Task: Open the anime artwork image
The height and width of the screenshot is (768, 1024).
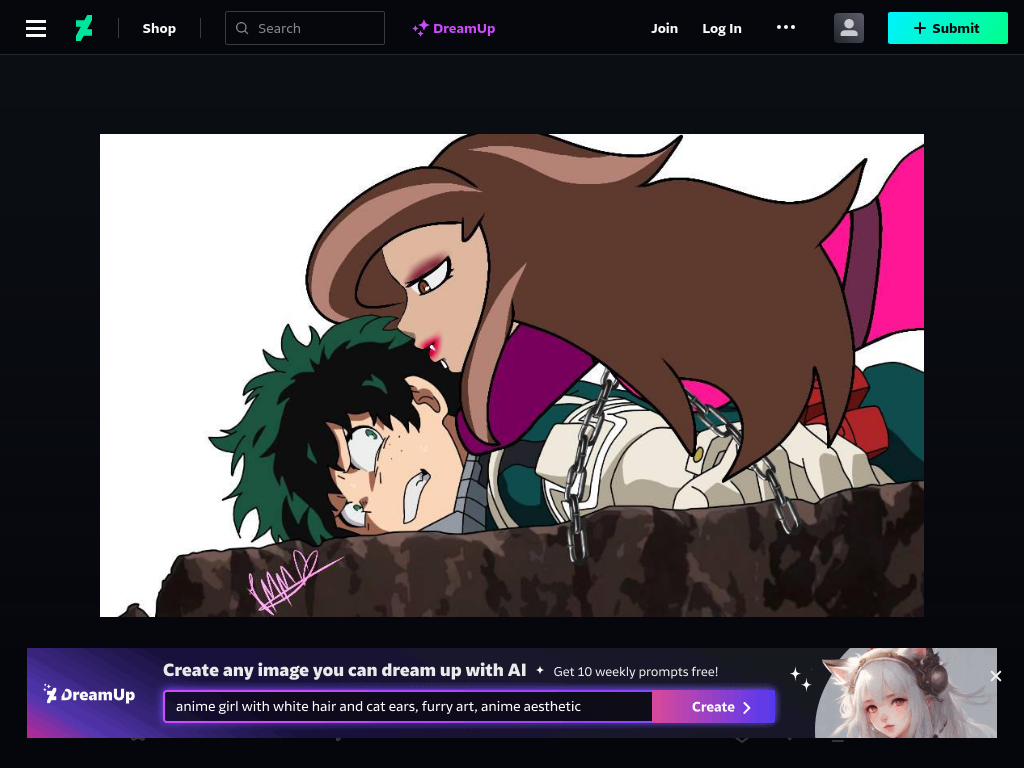Action: pyautogui.click(x=512, y=376)
